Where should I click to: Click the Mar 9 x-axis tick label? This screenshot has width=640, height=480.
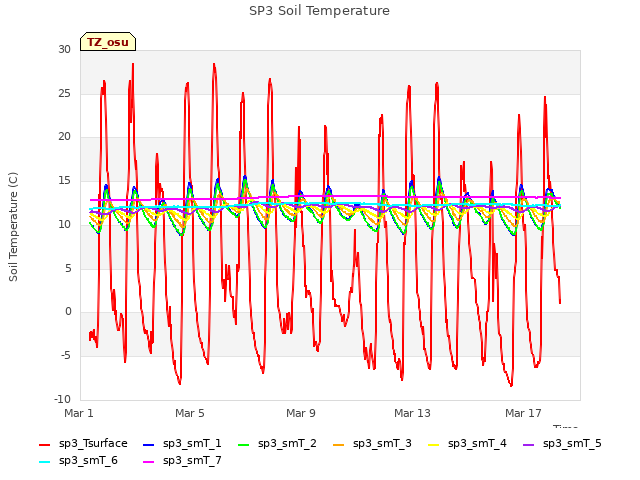tap(301, 413)
